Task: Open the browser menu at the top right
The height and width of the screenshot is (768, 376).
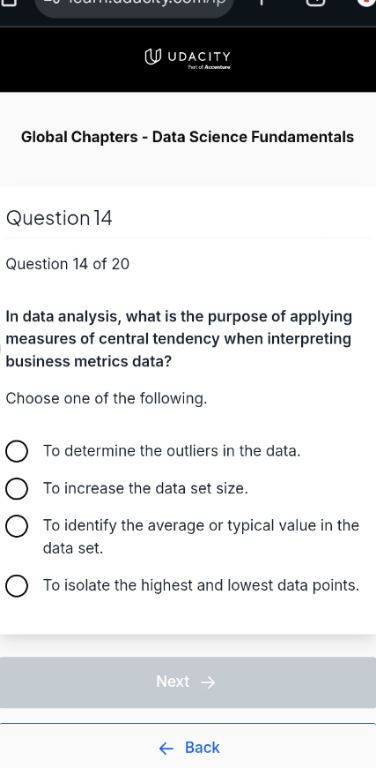Action: tap(367, 2)
